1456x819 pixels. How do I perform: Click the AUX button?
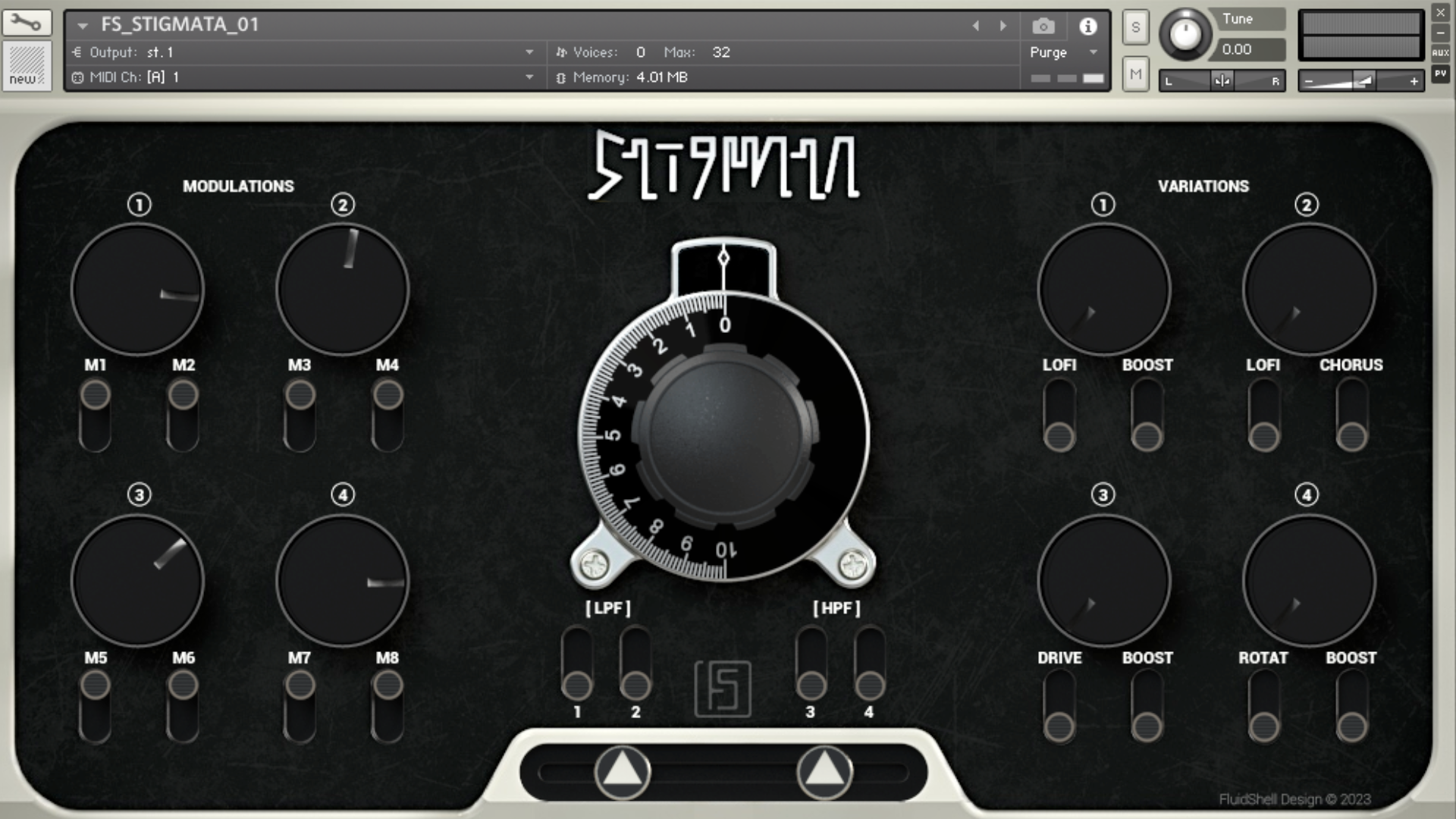click(1440, 52)
